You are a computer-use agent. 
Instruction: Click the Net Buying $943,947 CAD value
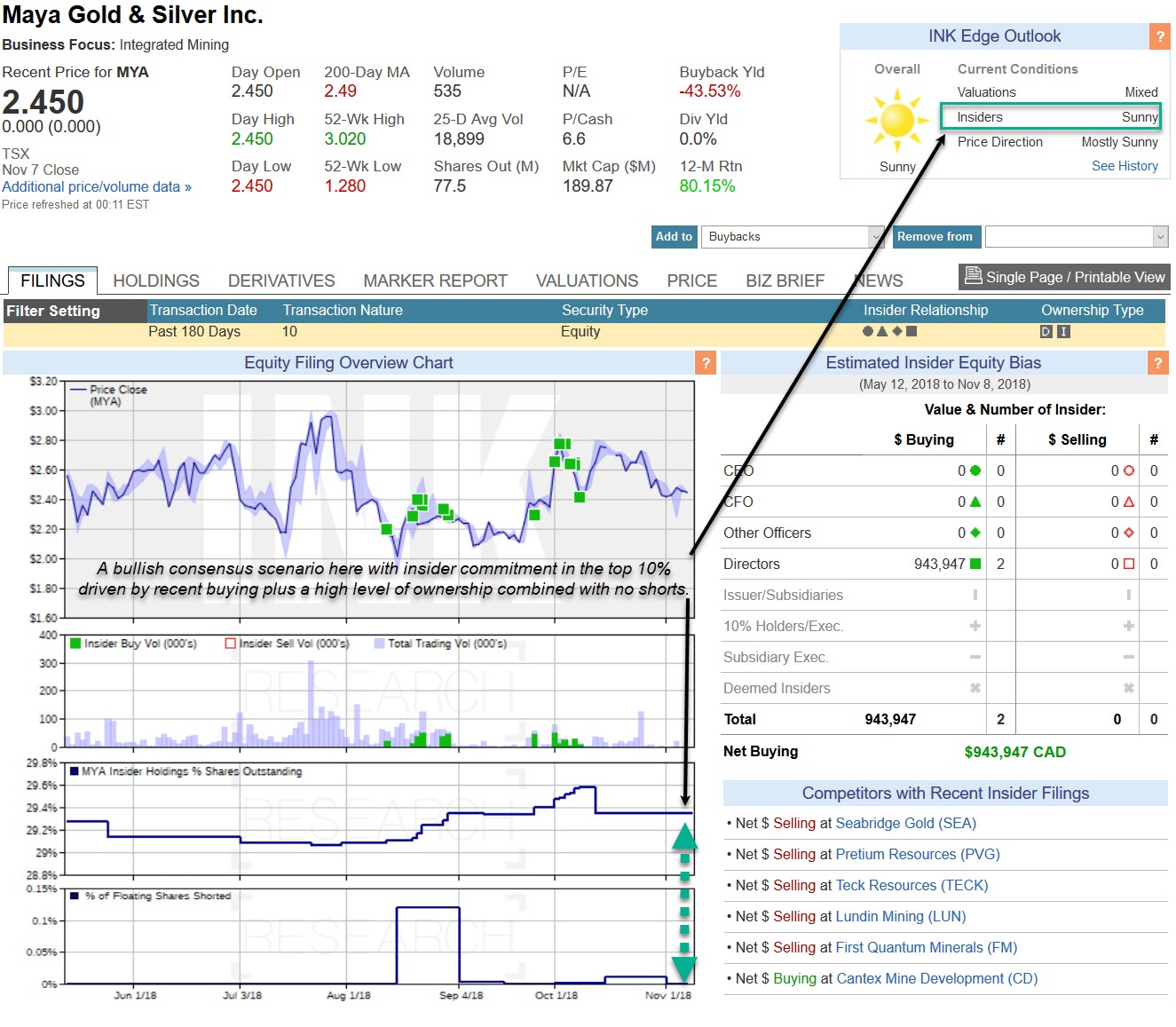coord(1015,752)
